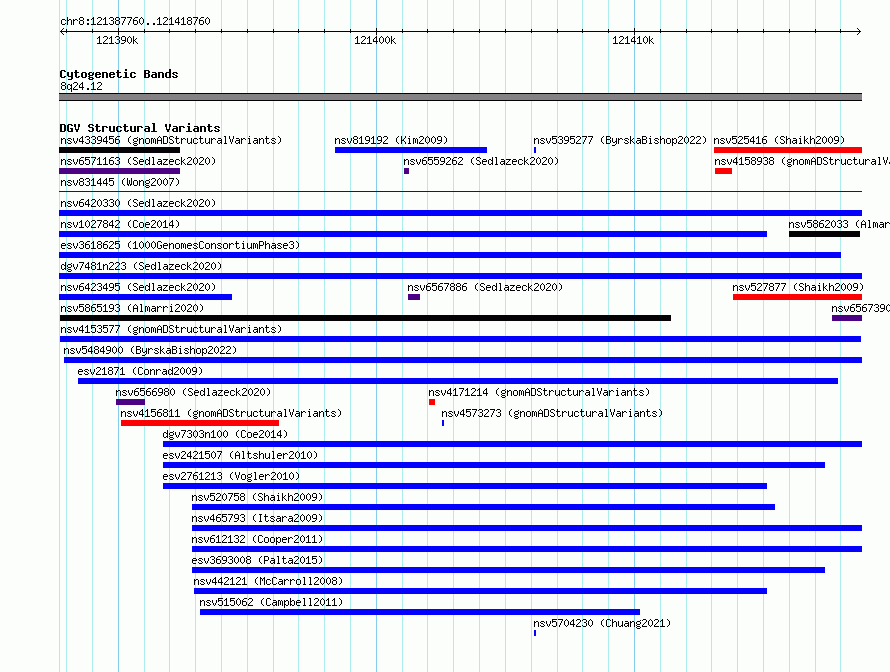Open nsv6571163 (Sedlazeck2020) label
The height and width of the screenshot is (672, 890).
pos(138,161)
